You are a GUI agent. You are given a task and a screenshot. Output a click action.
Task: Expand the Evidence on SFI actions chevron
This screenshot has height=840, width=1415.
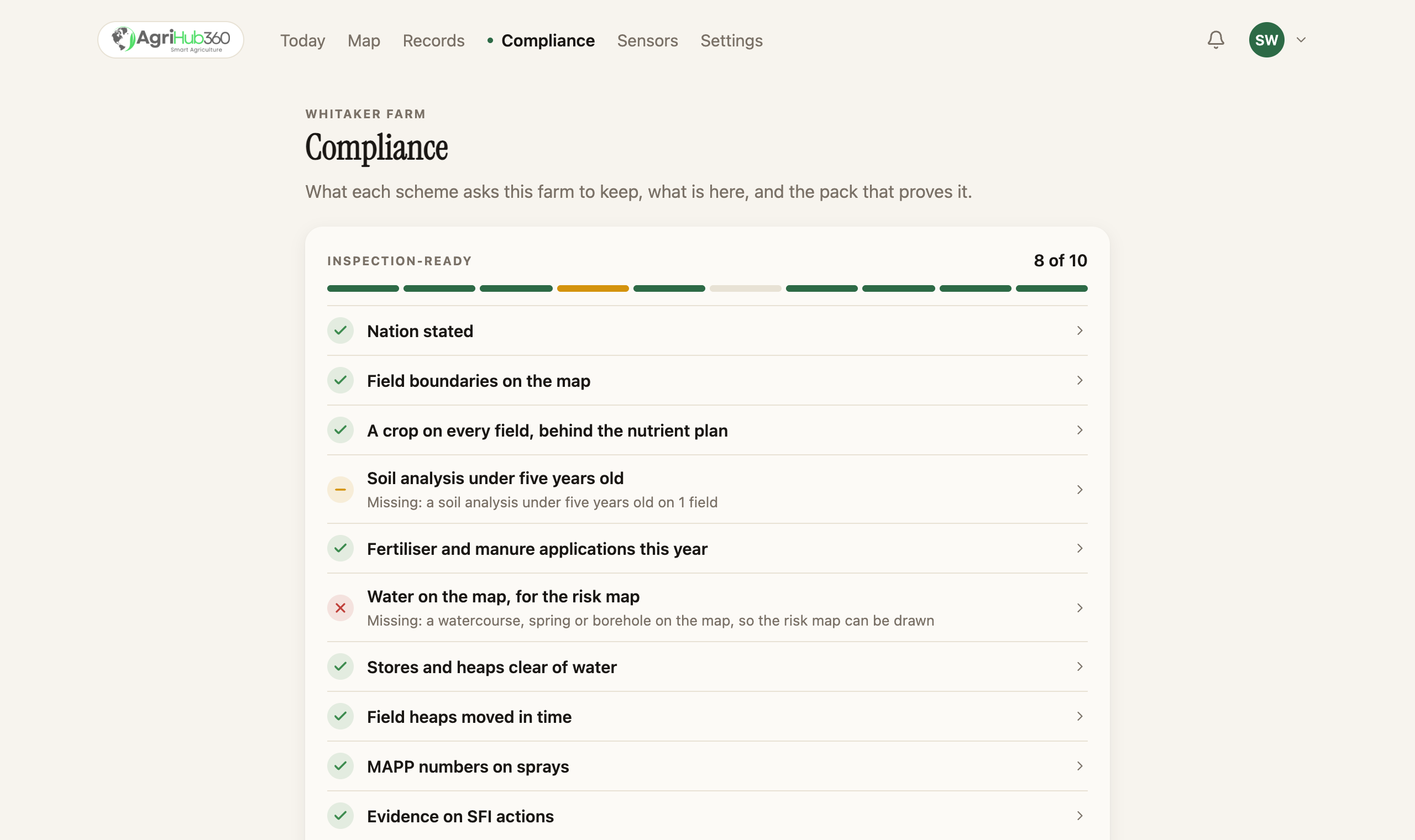(x=1079, y=816)
